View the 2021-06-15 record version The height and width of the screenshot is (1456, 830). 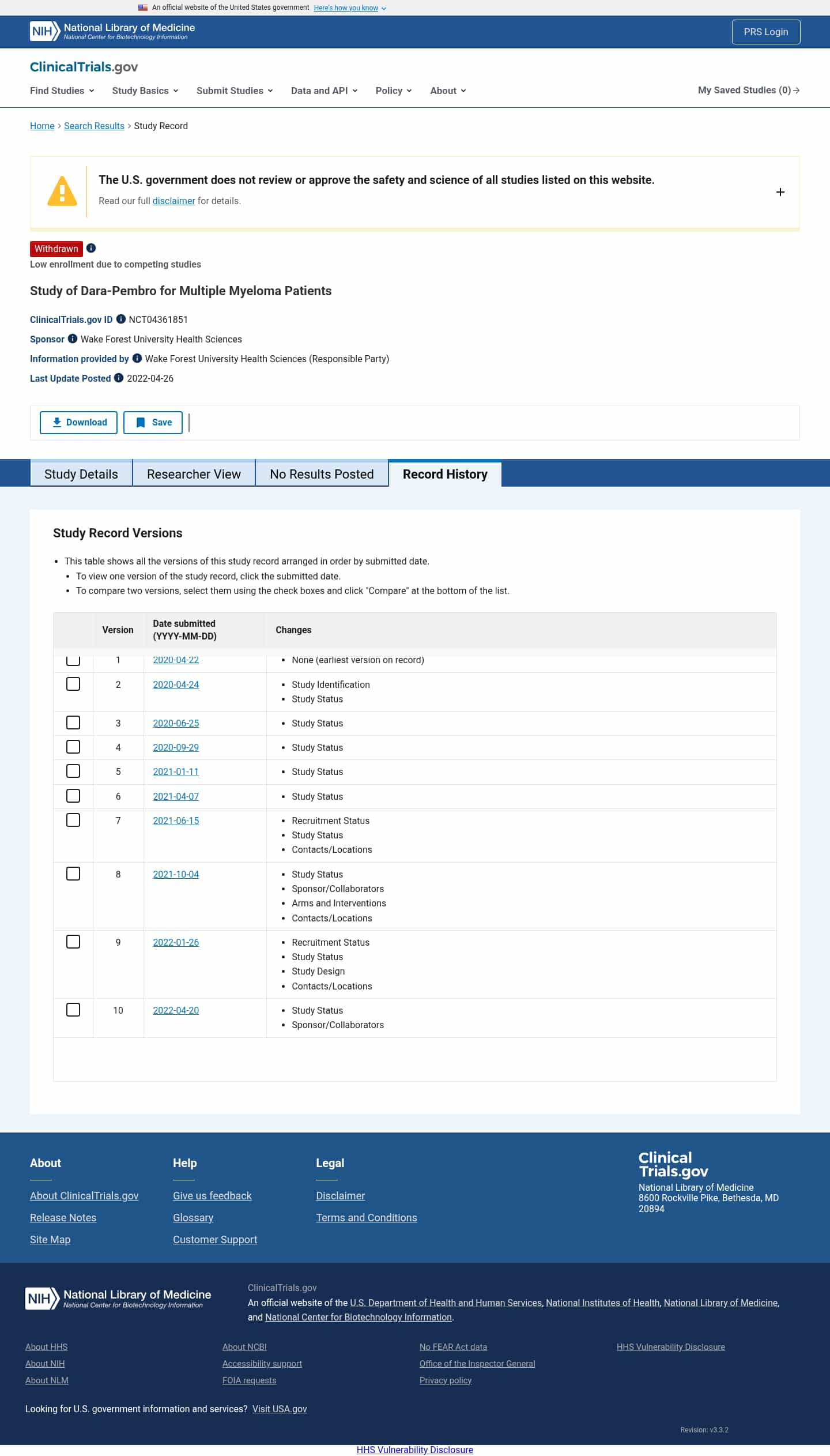pos(176,821)
